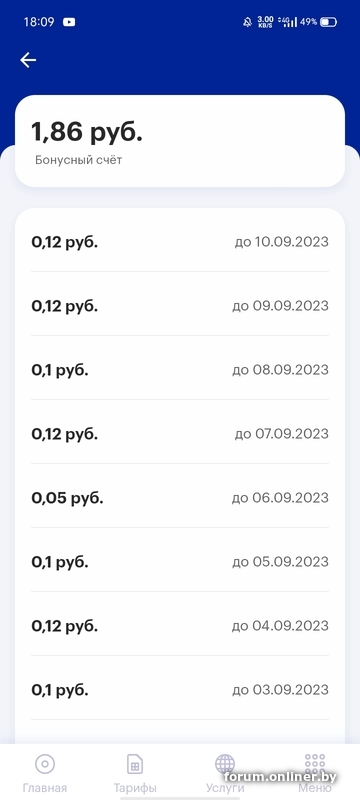
Task: Select the Тарифы tab label
Action: (x=135, y=788)
